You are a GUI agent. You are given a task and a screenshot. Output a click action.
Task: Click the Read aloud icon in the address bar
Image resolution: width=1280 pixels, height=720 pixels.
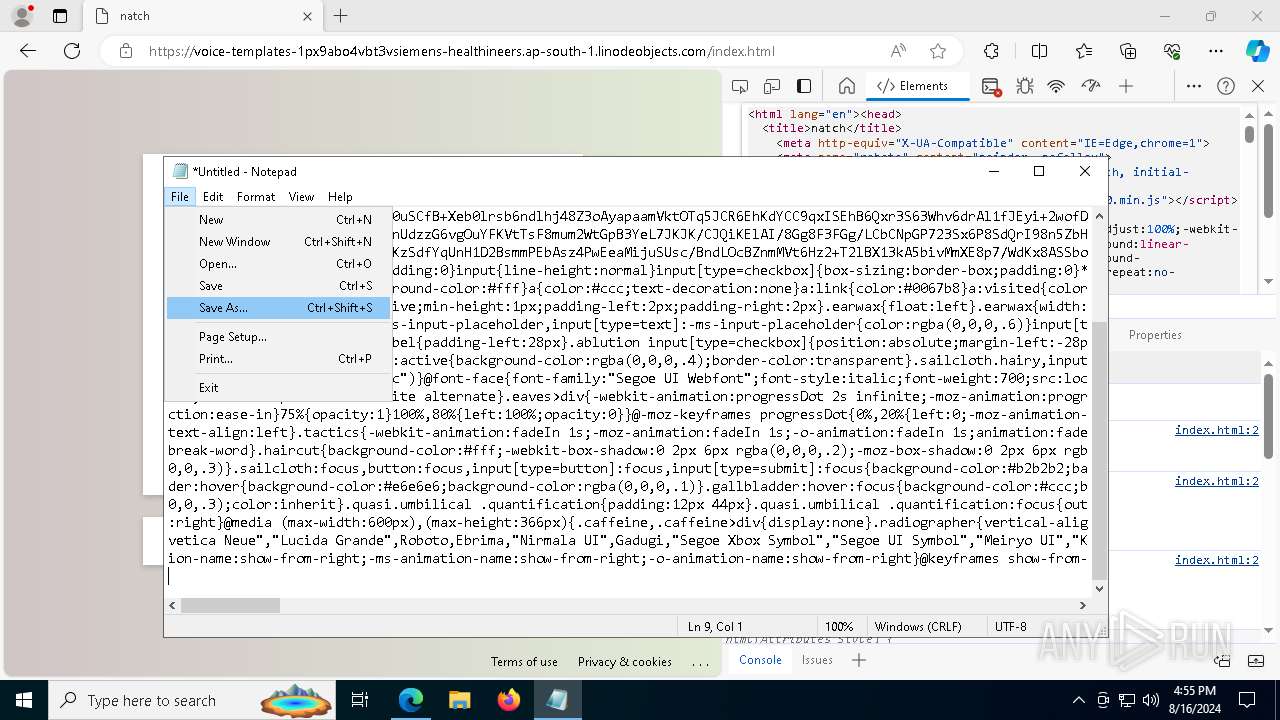point(898,51)
